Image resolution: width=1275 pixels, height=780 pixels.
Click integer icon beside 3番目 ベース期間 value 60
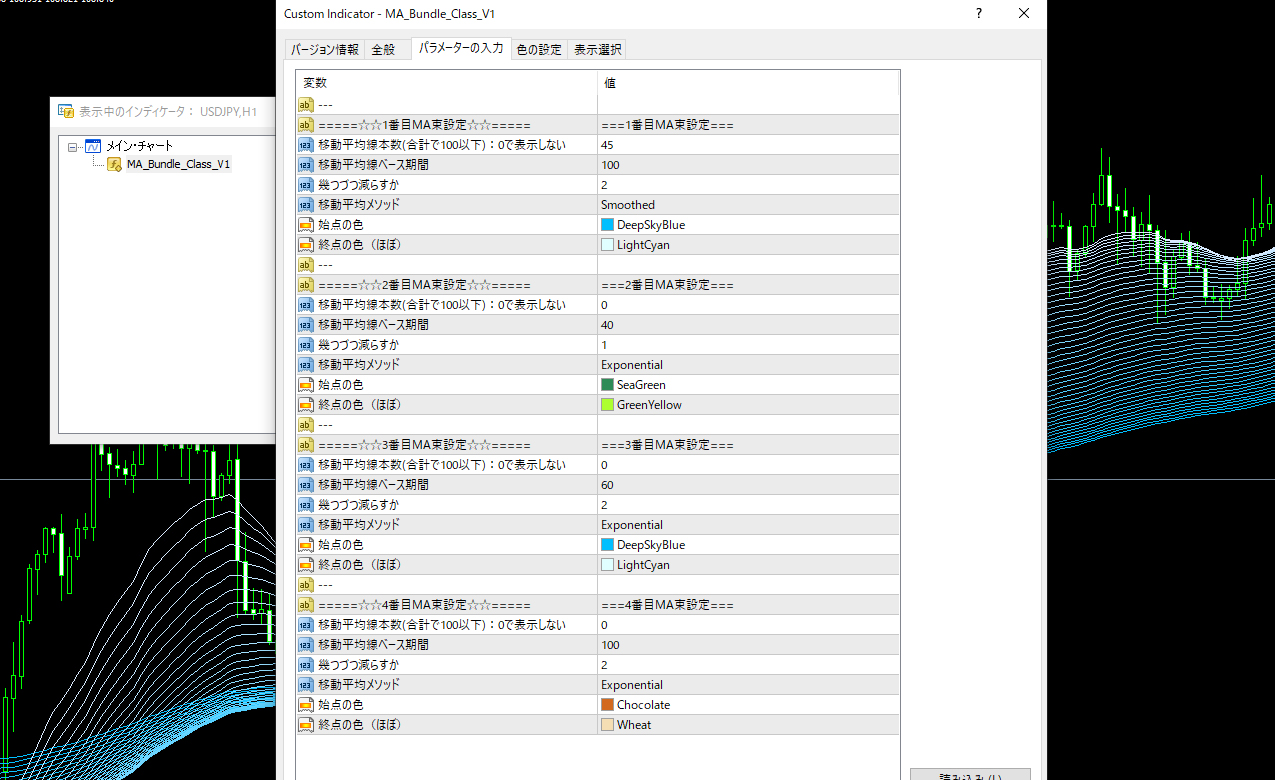[306, 485]
